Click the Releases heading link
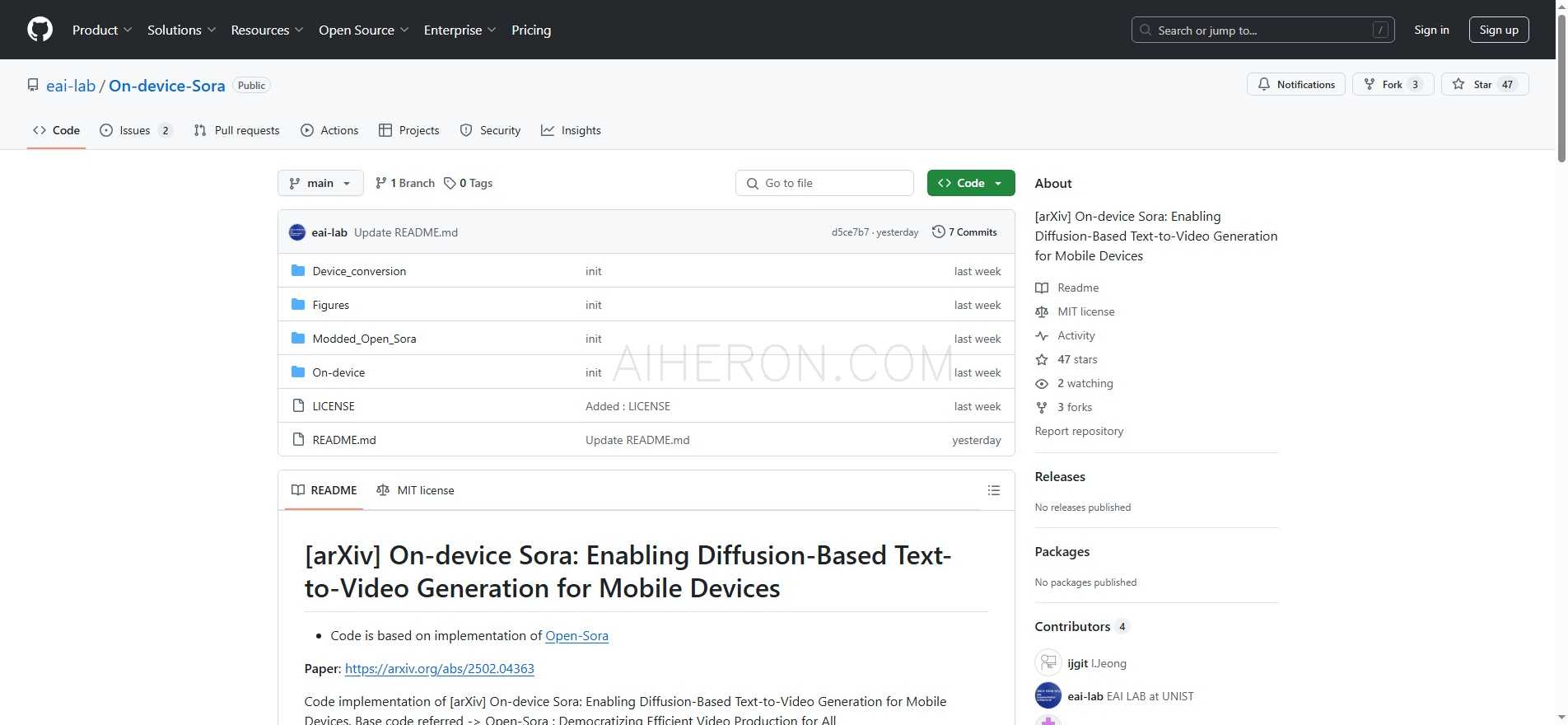 coord(1060,476)
